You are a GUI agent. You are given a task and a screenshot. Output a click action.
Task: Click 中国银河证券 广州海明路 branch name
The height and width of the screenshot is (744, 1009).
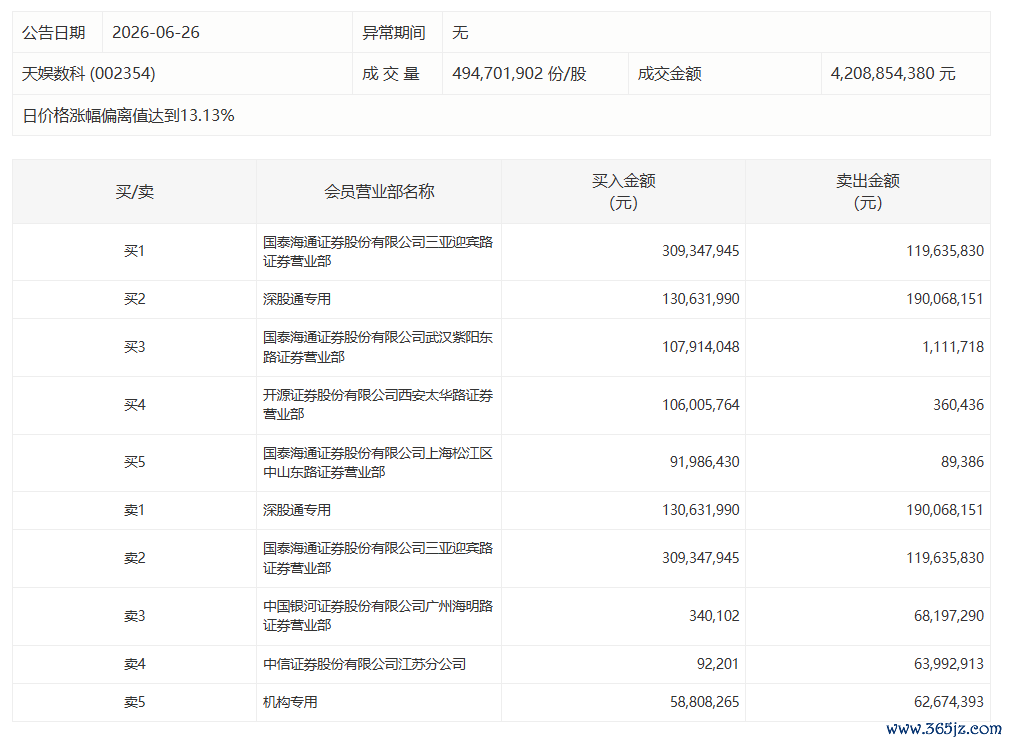(378, 616)
